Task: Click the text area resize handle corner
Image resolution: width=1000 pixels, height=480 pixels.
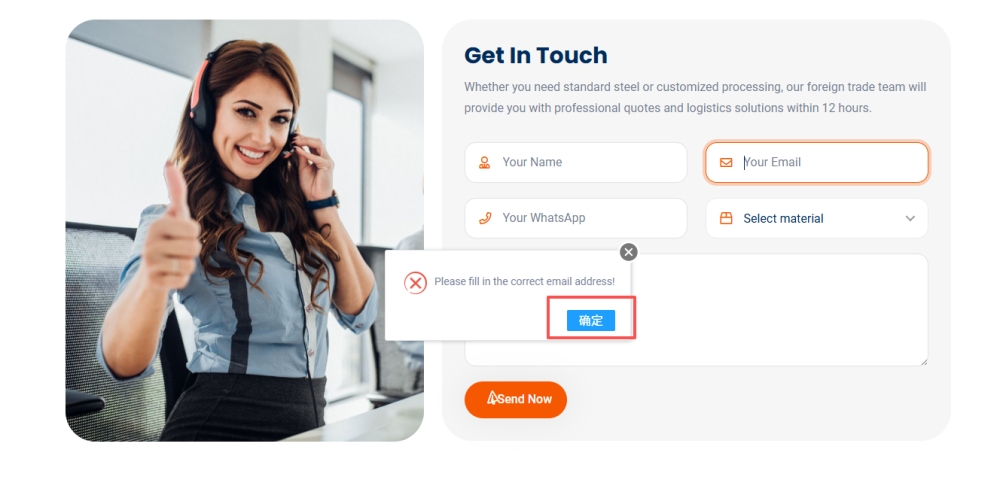Action: tap(923, 361)
